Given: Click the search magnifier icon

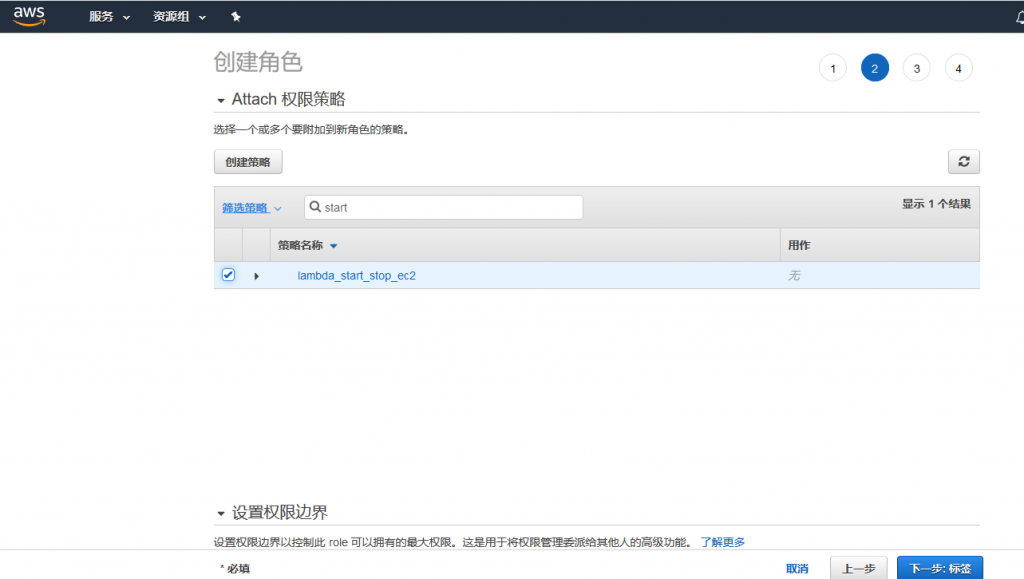Looking at the screenshot, I should [x=315, y=208].
